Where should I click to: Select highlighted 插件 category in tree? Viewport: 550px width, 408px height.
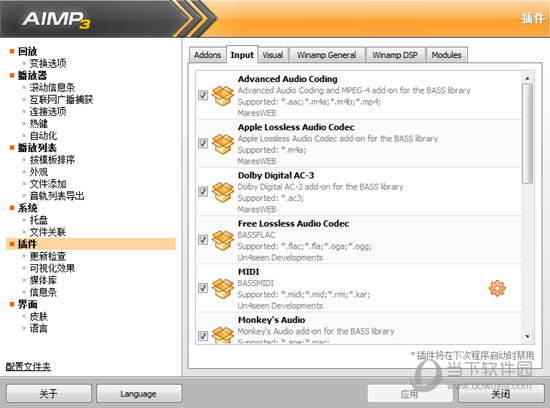pyautogui.click(x=90, y=244)
